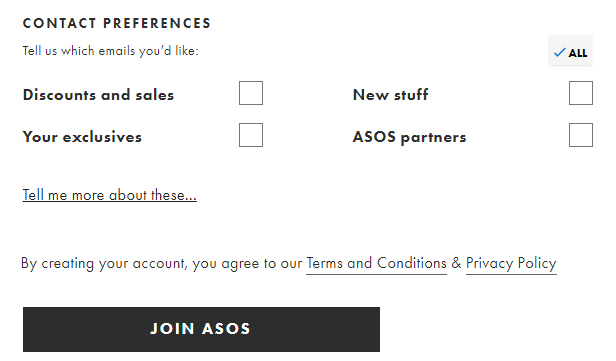Select all email preferences with ALL button

coord(570,51)
